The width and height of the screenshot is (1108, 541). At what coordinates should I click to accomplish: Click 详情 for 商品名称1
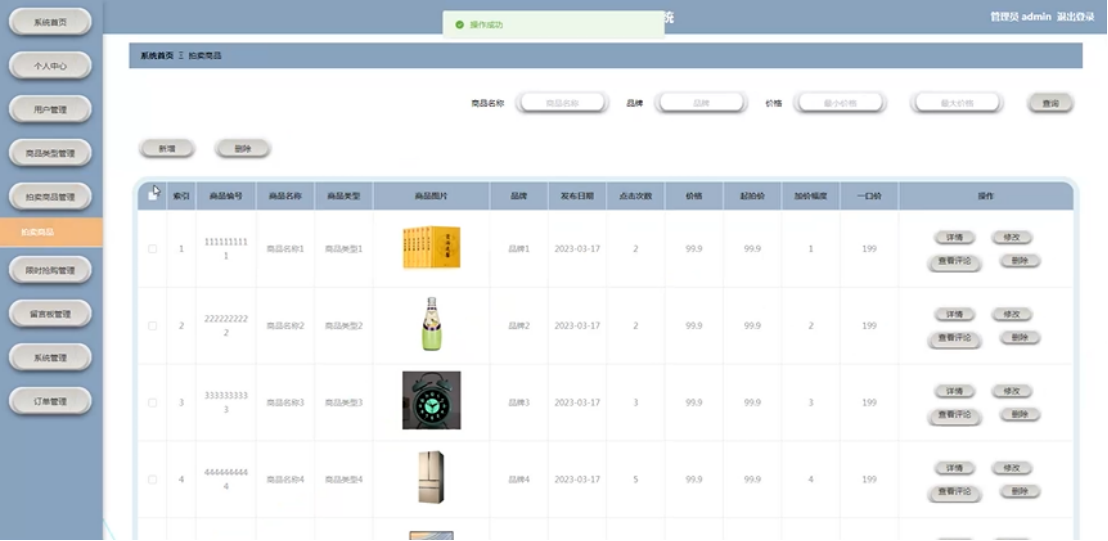pyautogui.click(x=955, y=237)
